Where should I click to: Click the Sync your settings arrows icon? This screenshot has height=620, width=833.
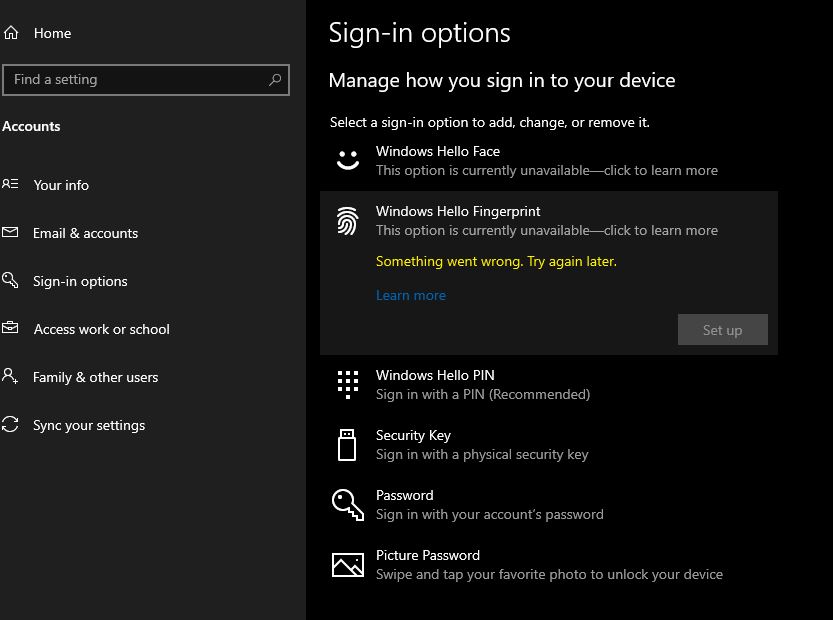coord(10,424)
